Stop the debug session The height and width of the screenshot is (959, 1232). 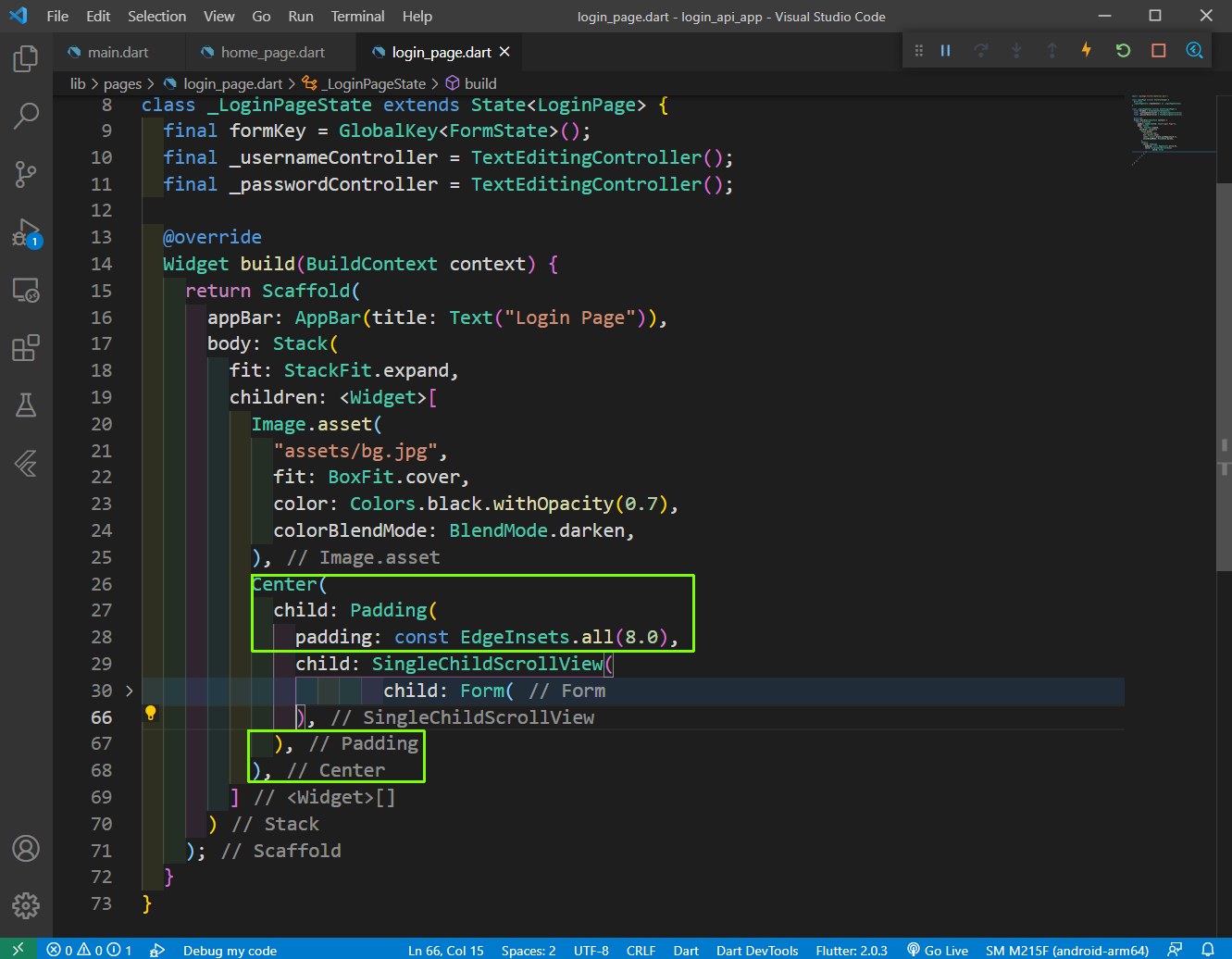[x=1158, y=50]
